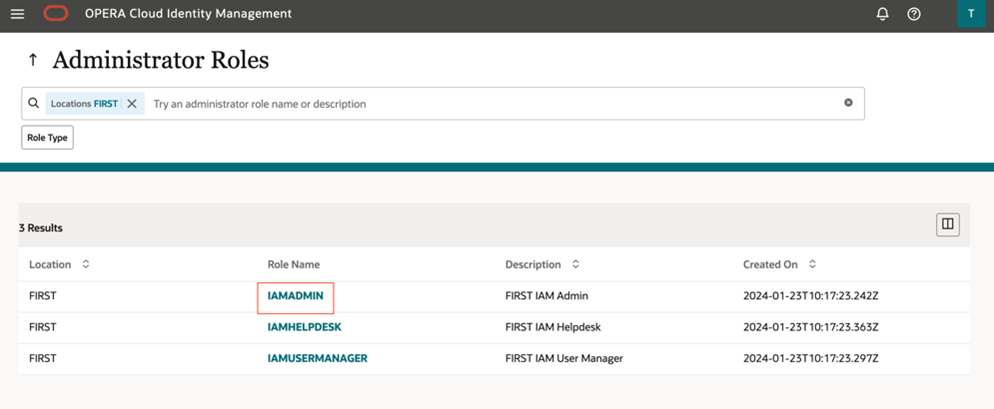The width and height of the screenshot is (994, 409).
Task: Click the OPERA Cloud Identity Management title
Action: coord(188,13)
